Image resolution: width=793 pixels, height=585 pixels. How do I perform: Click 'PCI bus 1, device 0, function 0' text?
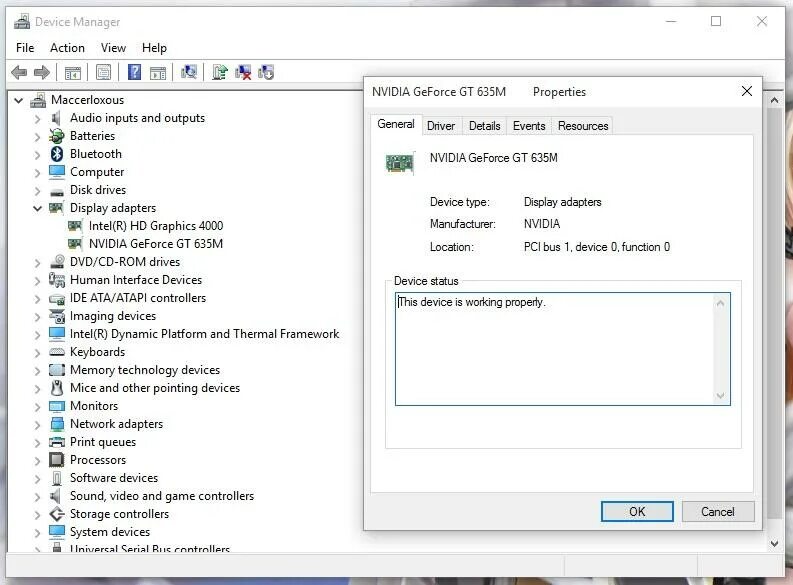(597, 247)
